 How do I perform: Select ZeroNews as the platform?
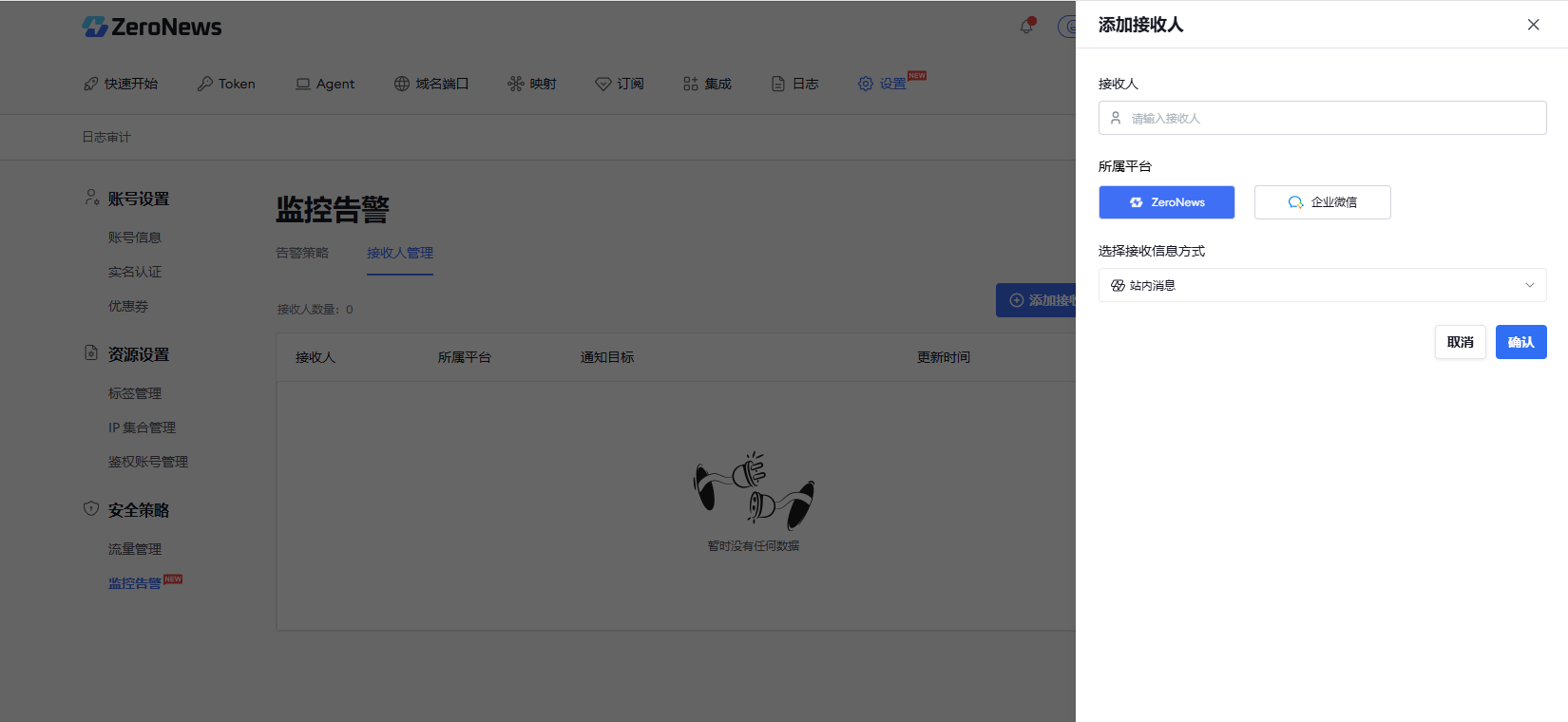coord(1166,202)
